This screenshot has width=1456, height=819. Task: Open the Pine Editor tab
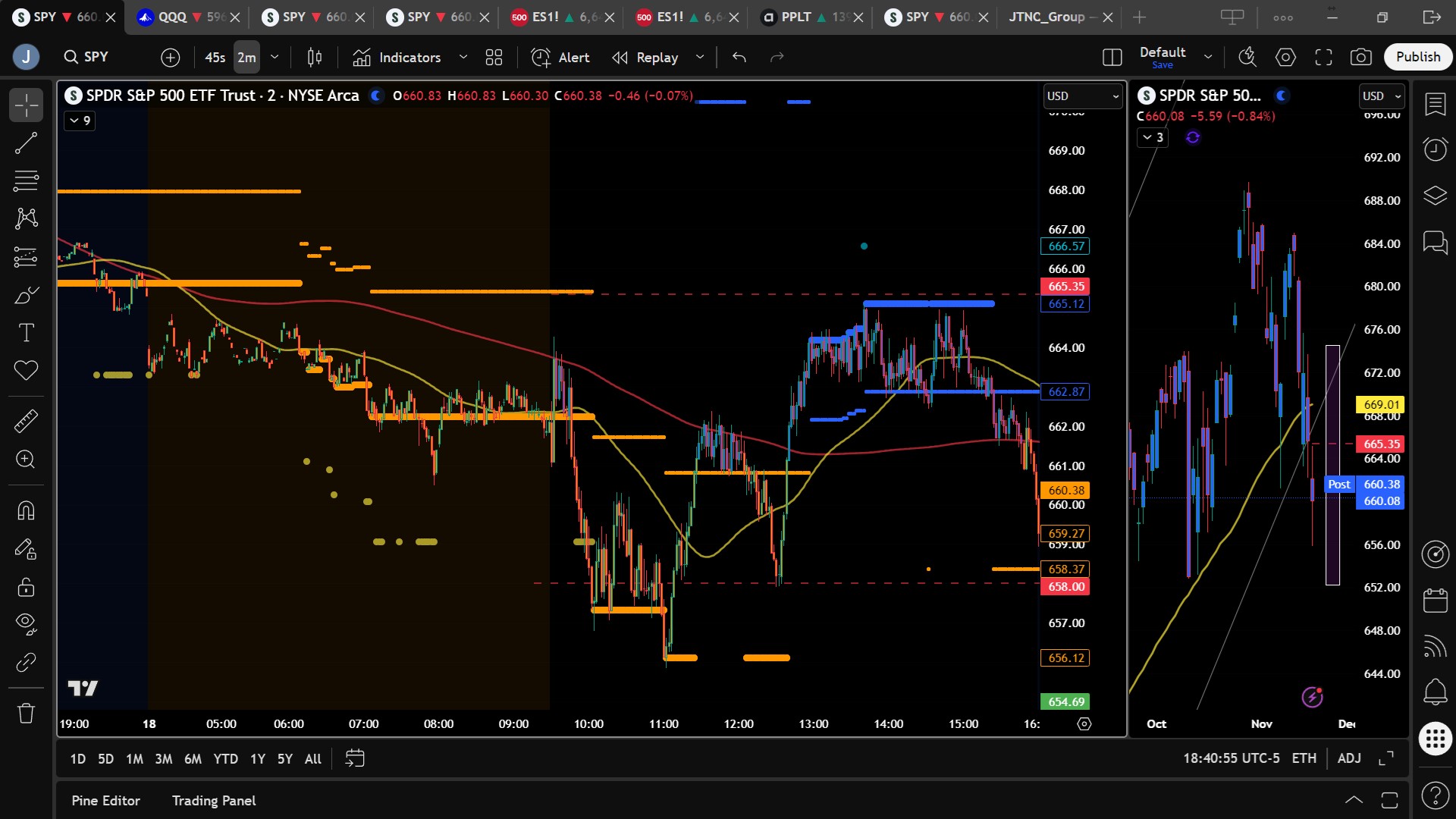pyautogui.click(x=105, y=801)
